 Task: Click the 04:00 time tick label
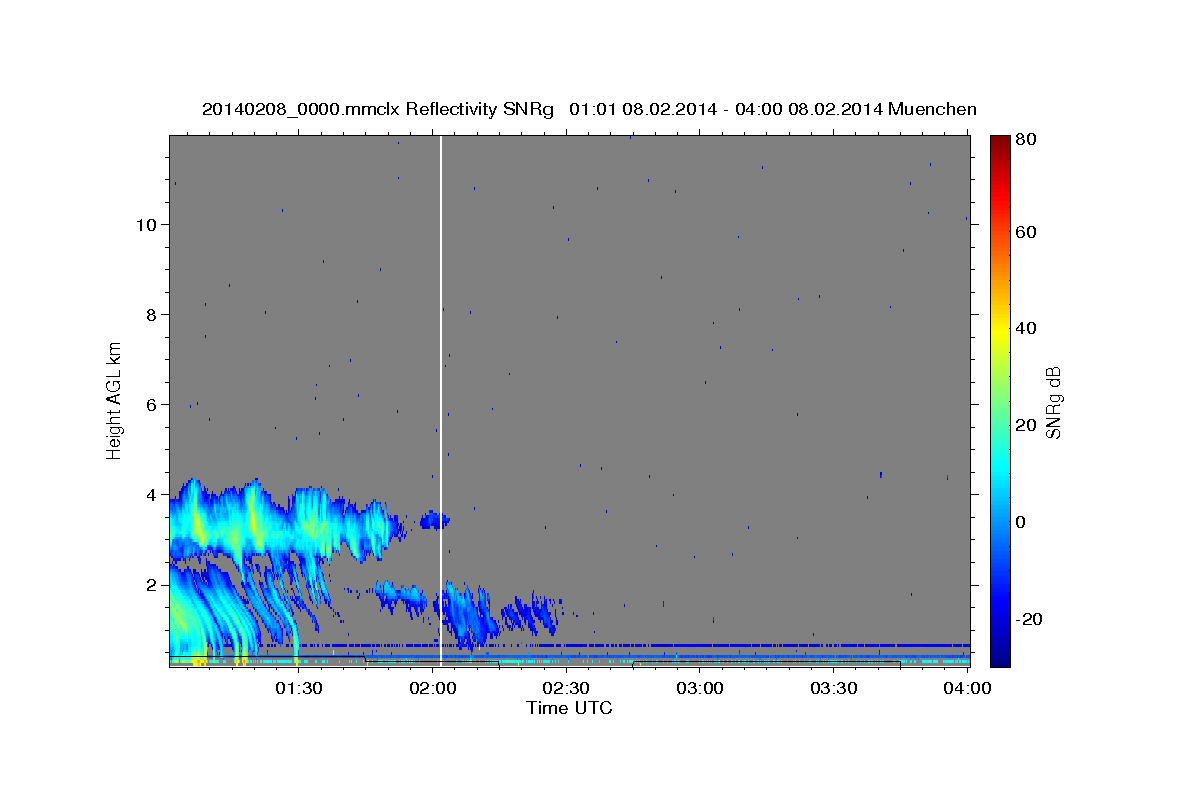click(967, 688)
